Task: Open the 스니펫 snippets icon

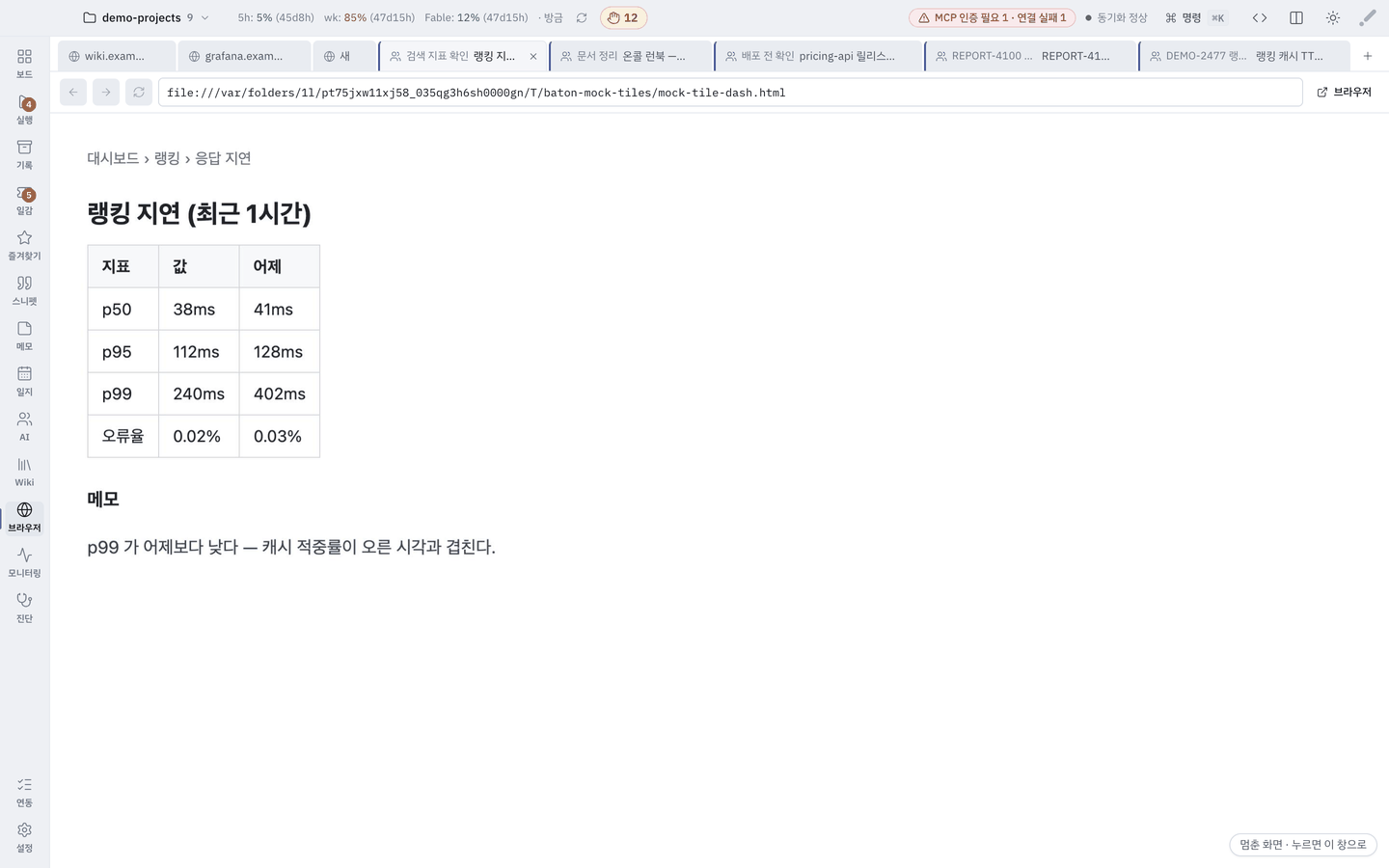Action: (24, 290)
